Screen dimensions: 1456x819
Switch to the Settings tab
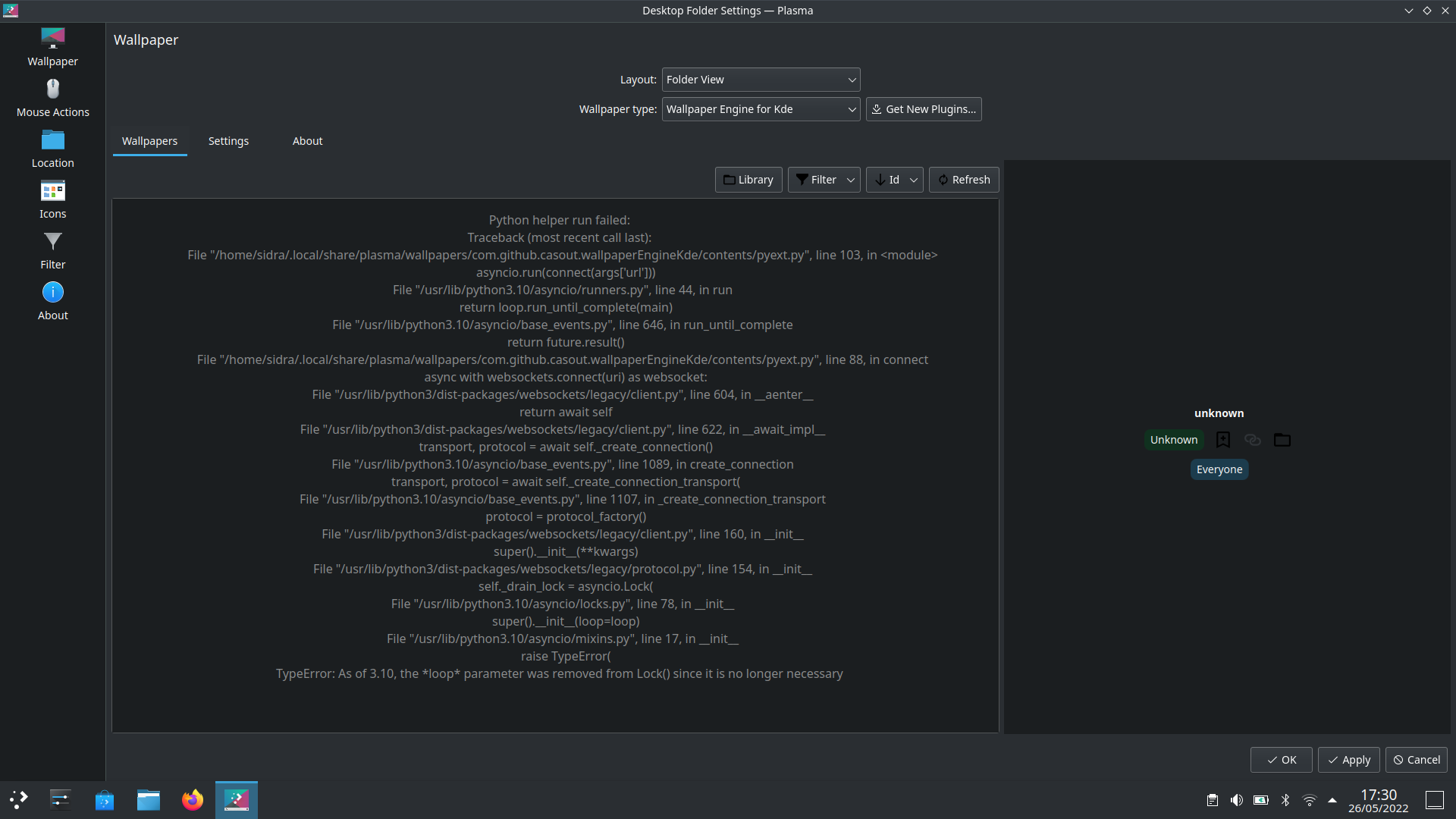click(228, 141)
